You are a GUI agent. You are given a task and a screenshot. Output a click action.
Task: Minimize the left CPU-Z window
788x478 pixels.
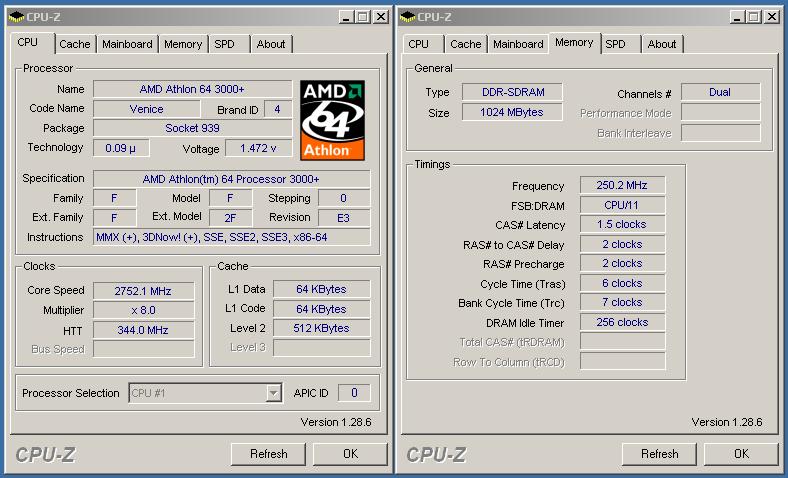345,17
